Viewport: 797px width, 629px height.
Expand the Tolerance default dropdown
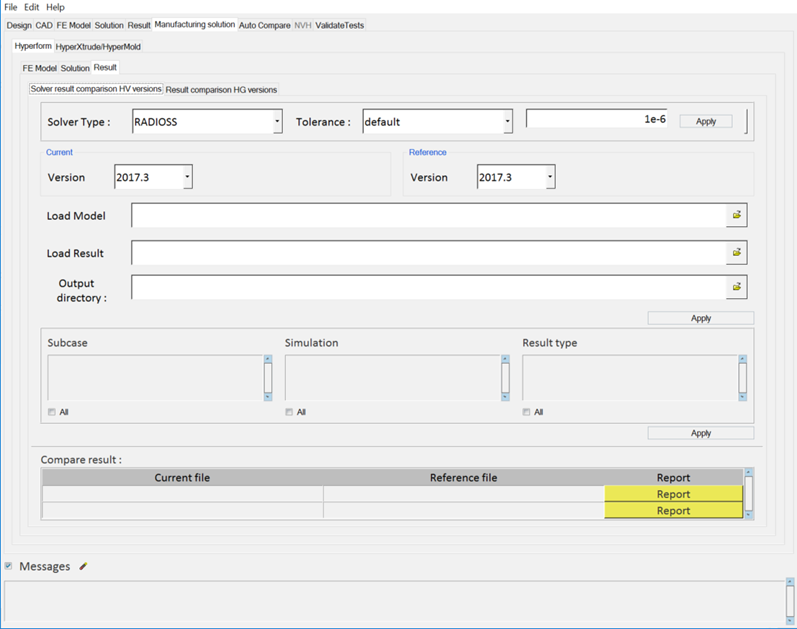point(507,122)
